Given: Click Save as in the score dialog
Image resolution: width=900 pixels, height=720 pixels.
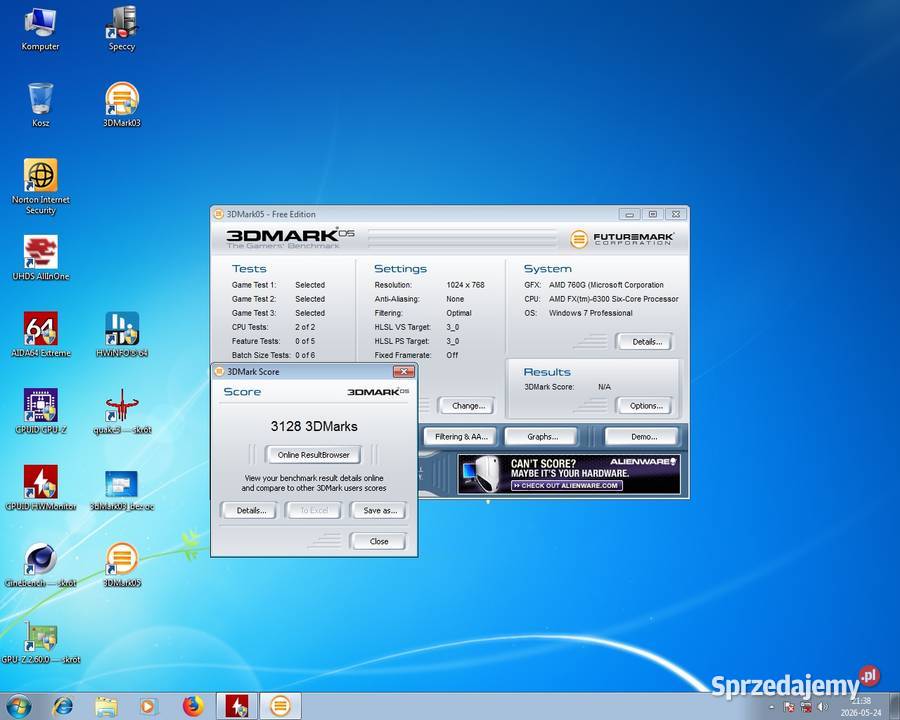Looking at the screenshot, I should 379,510.
